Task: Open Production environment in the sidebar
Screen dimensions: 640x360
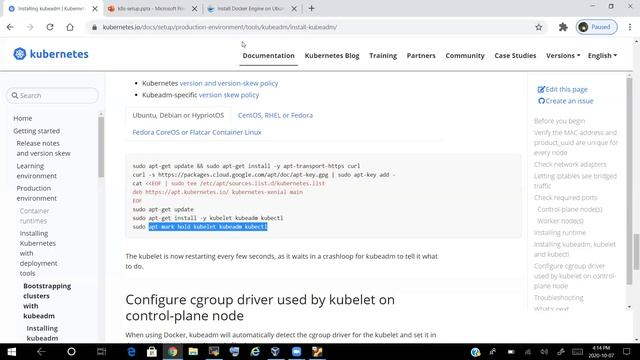Action: click(36, 193)
